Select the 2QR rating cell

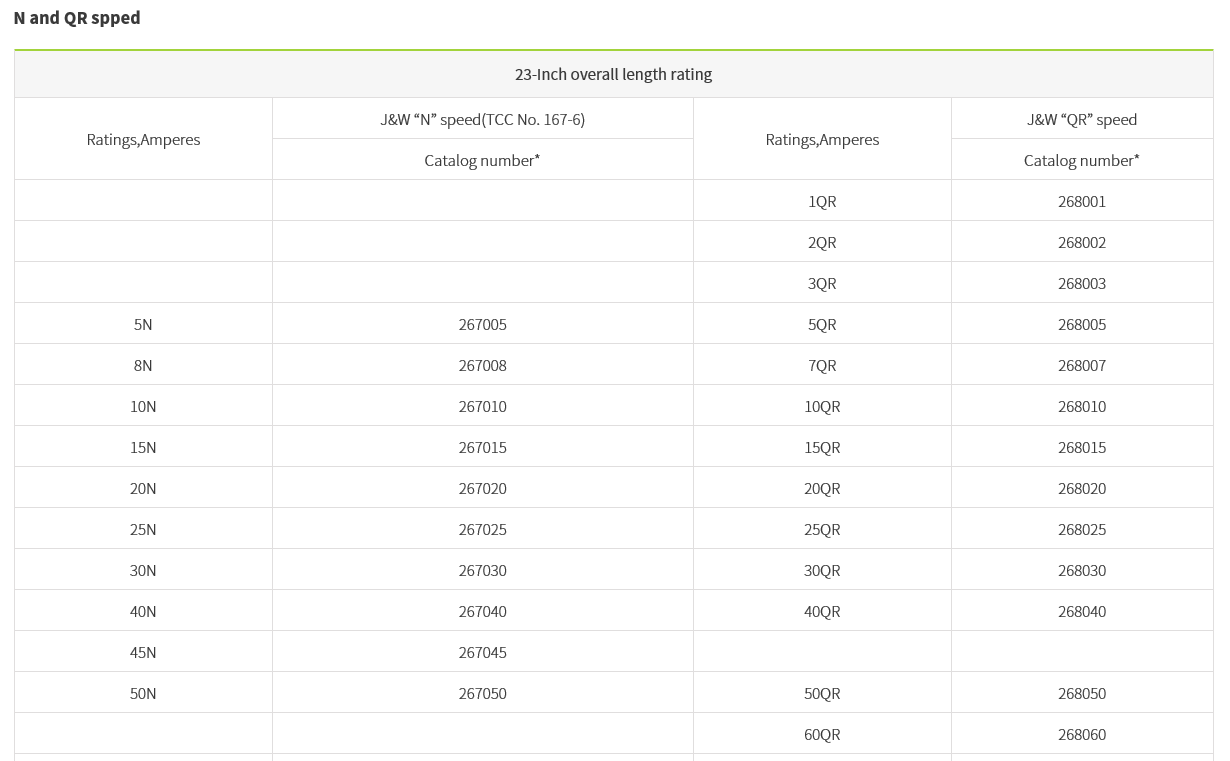point(822,242)
